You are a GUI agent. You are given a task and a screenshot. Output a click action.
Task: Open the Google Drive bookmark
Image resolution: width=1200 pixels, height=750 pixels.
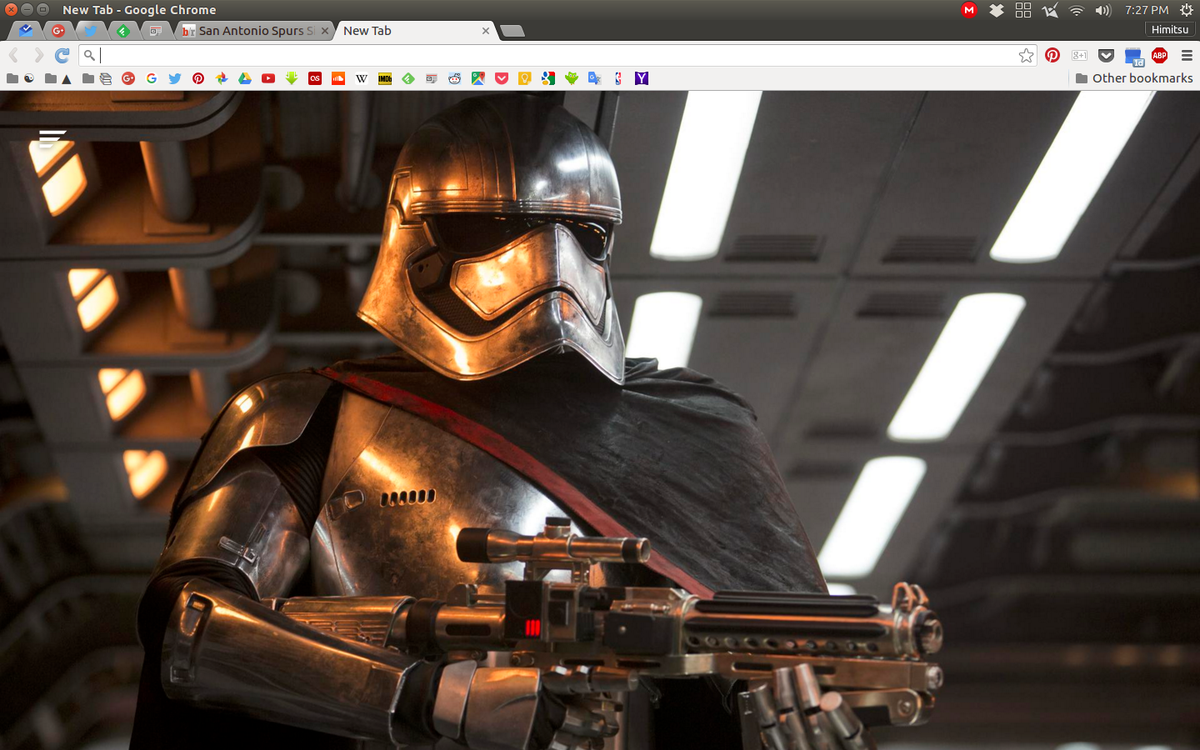click(x=245, y=78)
